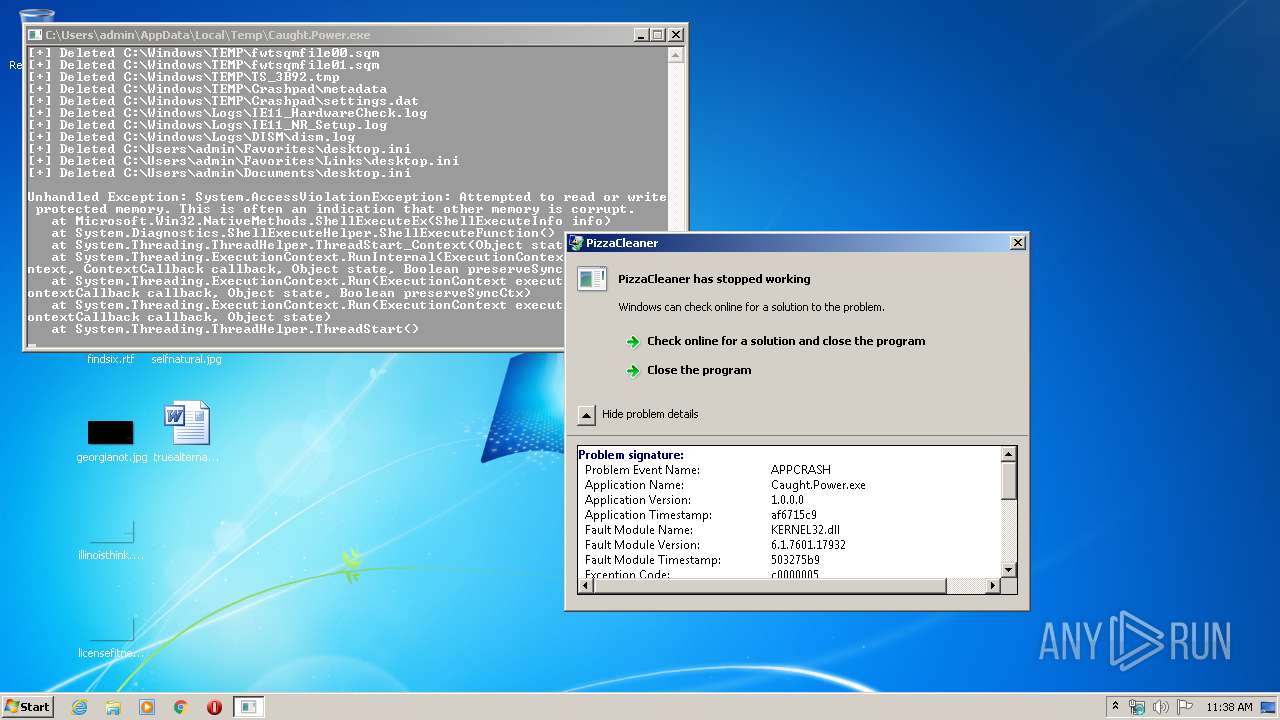The height and width of the screenshot is (720, 1280).
Task: Launch Google Chrome from taskbar
Action: [x=181, y=707]
